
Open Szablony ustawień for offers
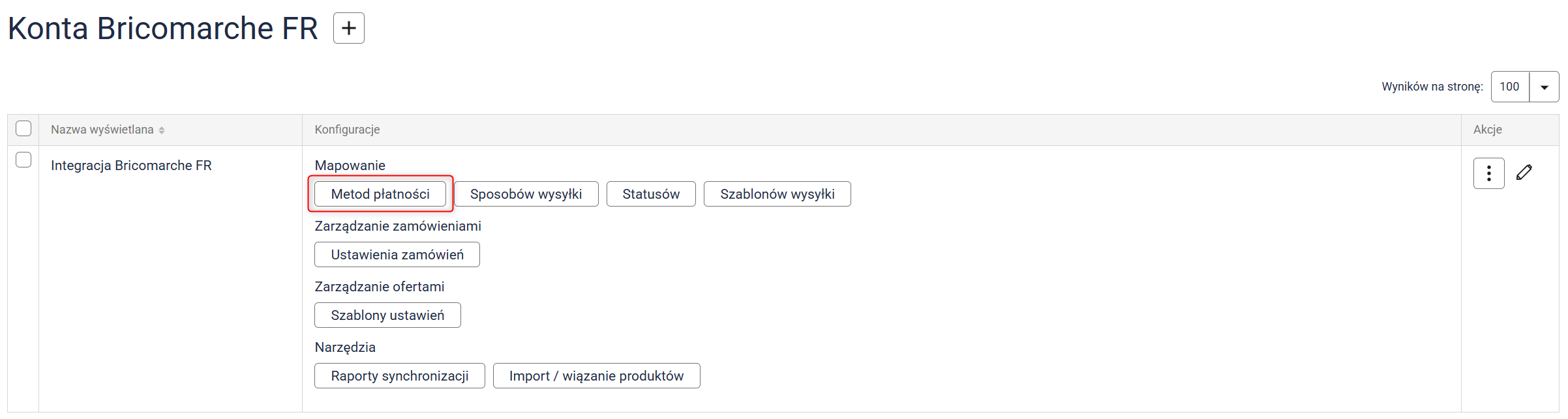387,315
